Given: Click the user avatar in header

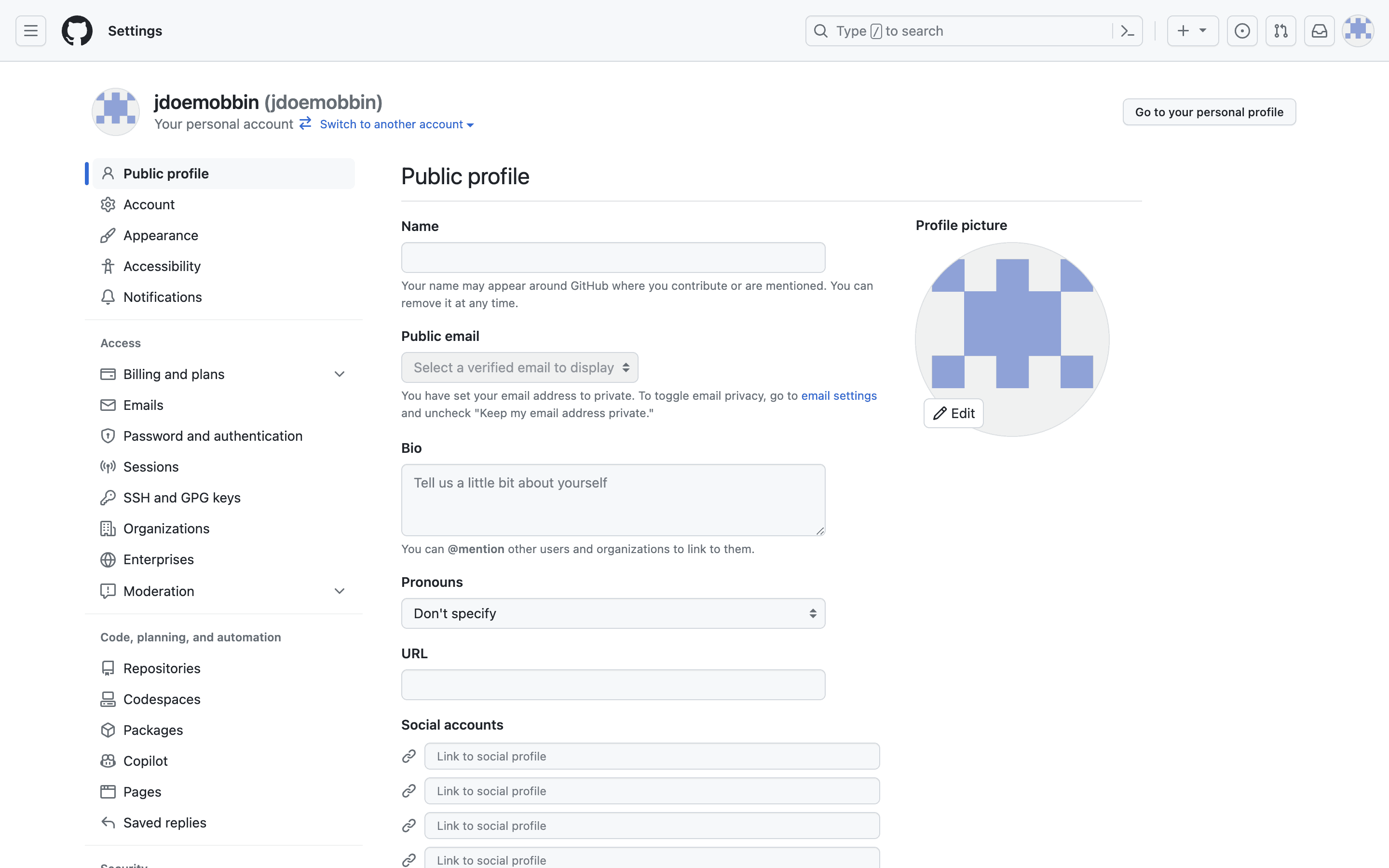Looking at the screenshot, I should (1358, 31).
